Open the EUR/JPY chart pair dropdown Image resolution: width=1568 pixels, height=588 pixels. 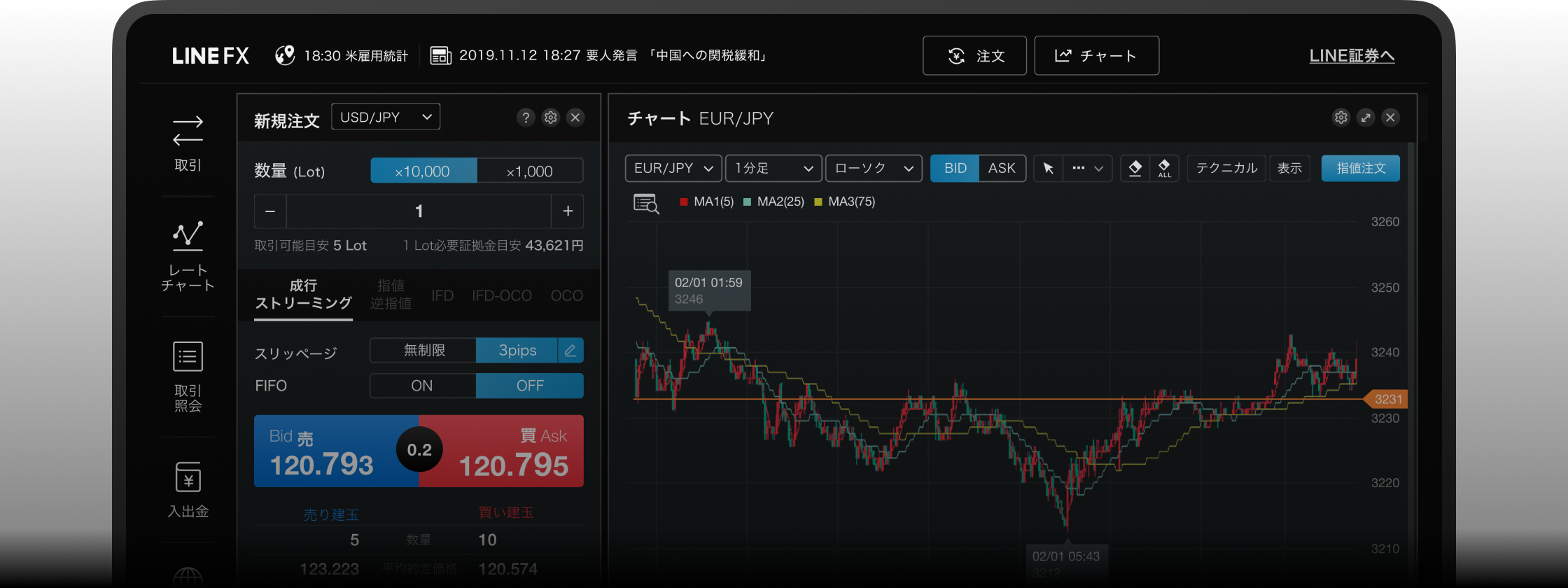pyautogui.click(x=673, y=168)
